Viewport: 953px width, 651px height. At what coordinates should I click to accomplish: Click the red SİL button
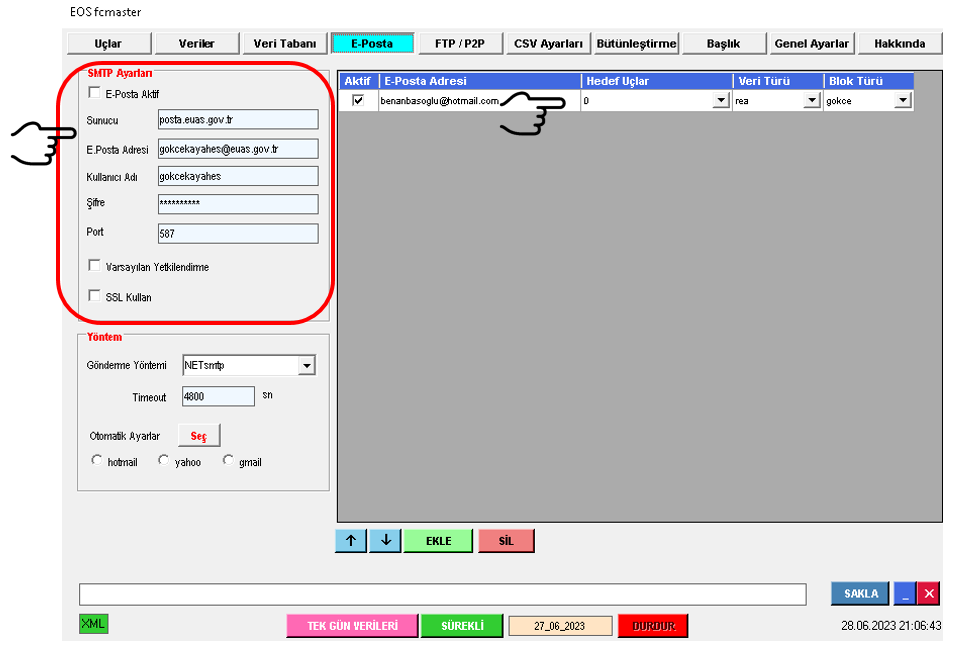point(506,540)
